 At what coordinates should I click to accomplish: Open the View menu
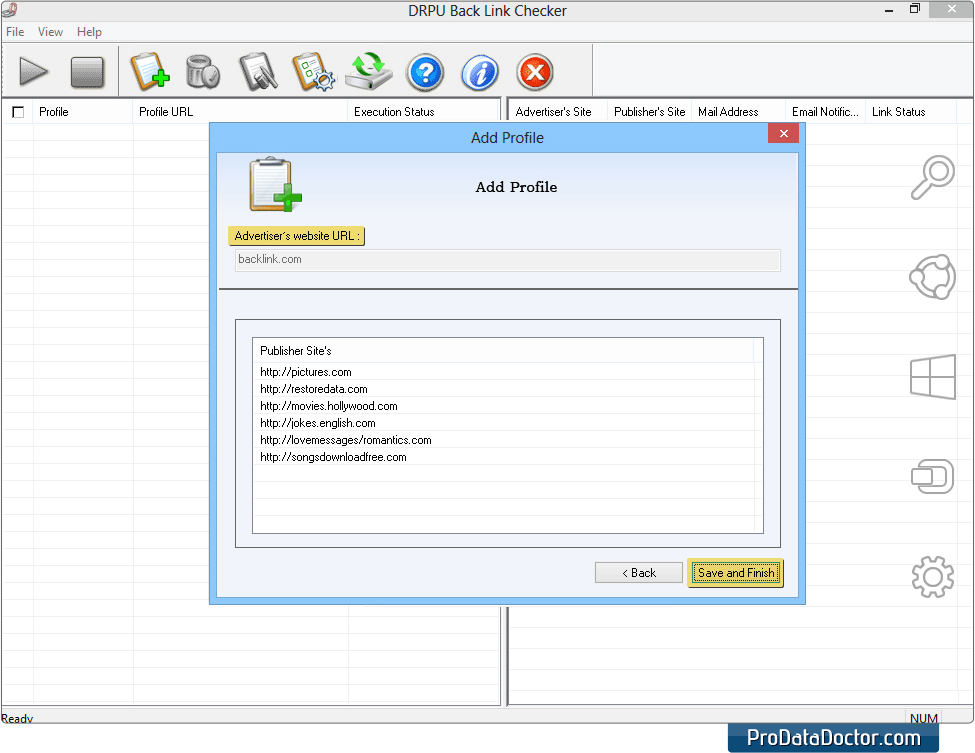click(50, 32)
